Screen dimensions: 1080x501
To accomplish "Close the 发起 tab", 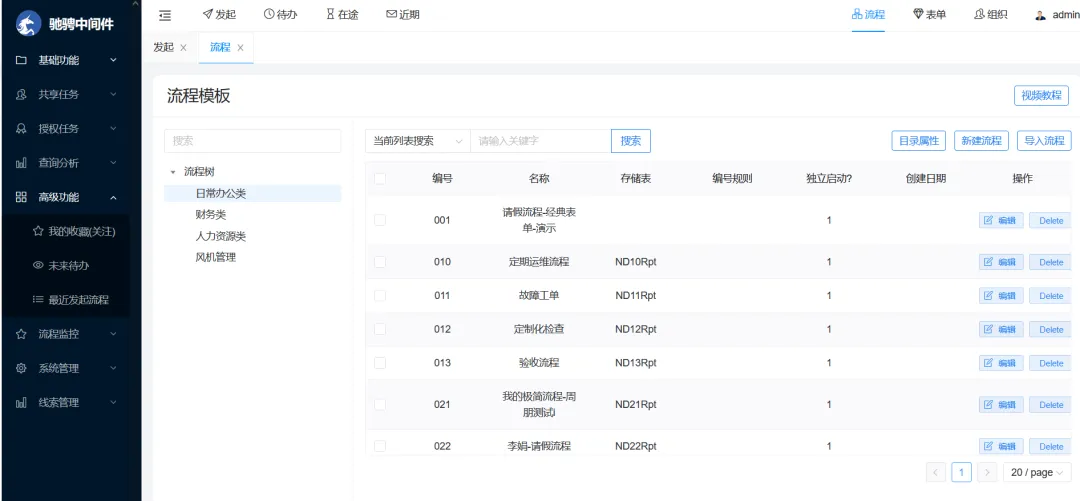I will click(x=183, y=48).
